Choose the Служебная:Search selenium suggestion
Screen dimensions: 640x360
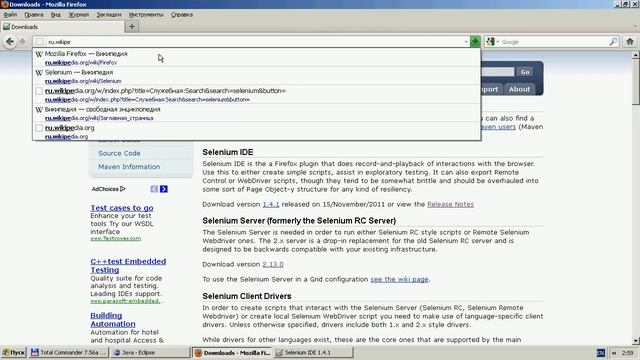(x=257, y=95)
